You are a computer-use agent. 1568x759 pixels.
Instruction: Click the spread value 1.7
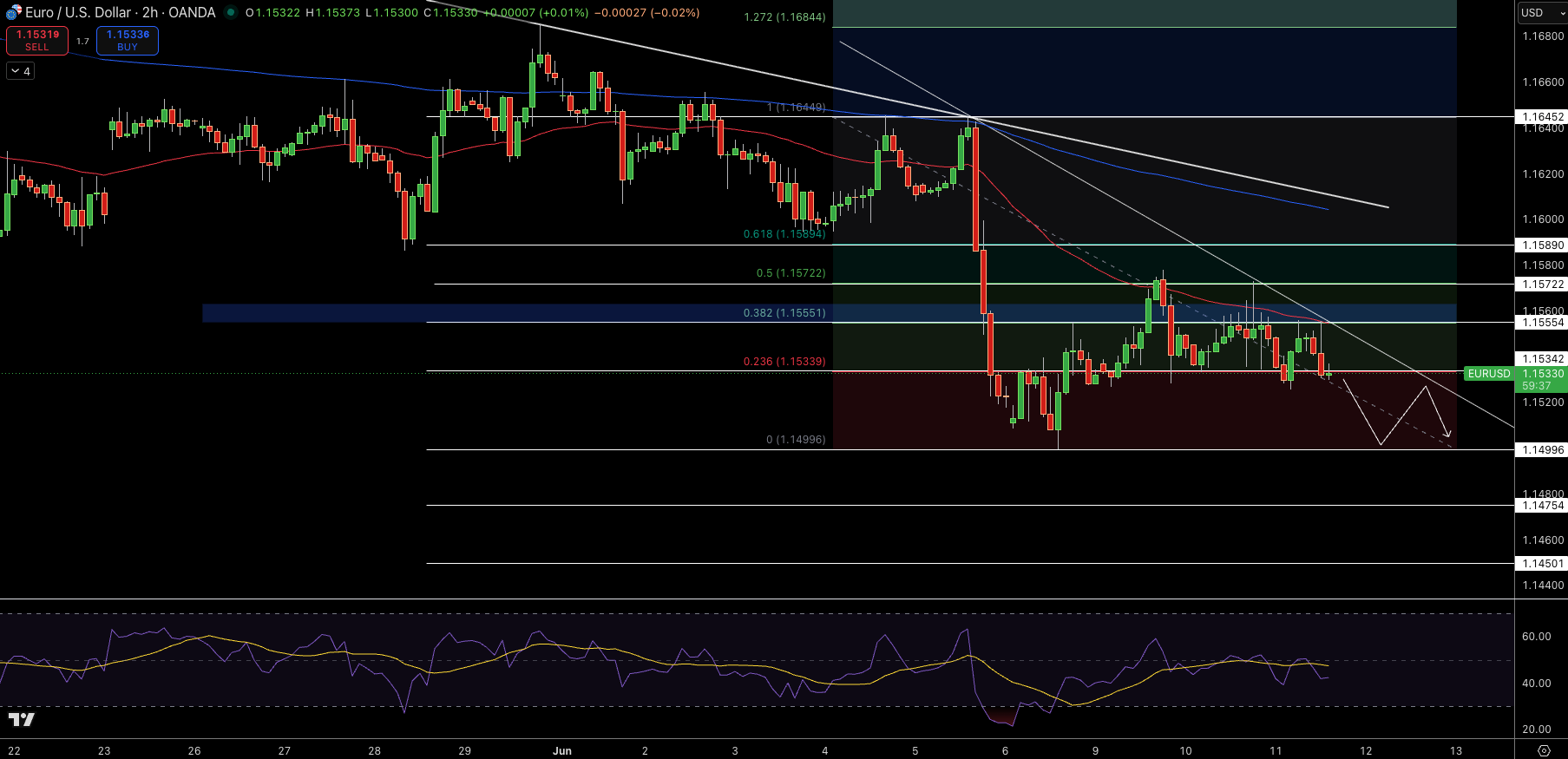pyautogui.click(x=82, y=41)
